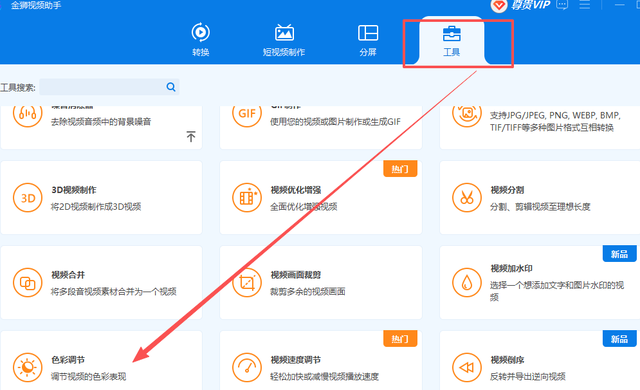Open the 3D视频制作 icon

tap(27, 198)
